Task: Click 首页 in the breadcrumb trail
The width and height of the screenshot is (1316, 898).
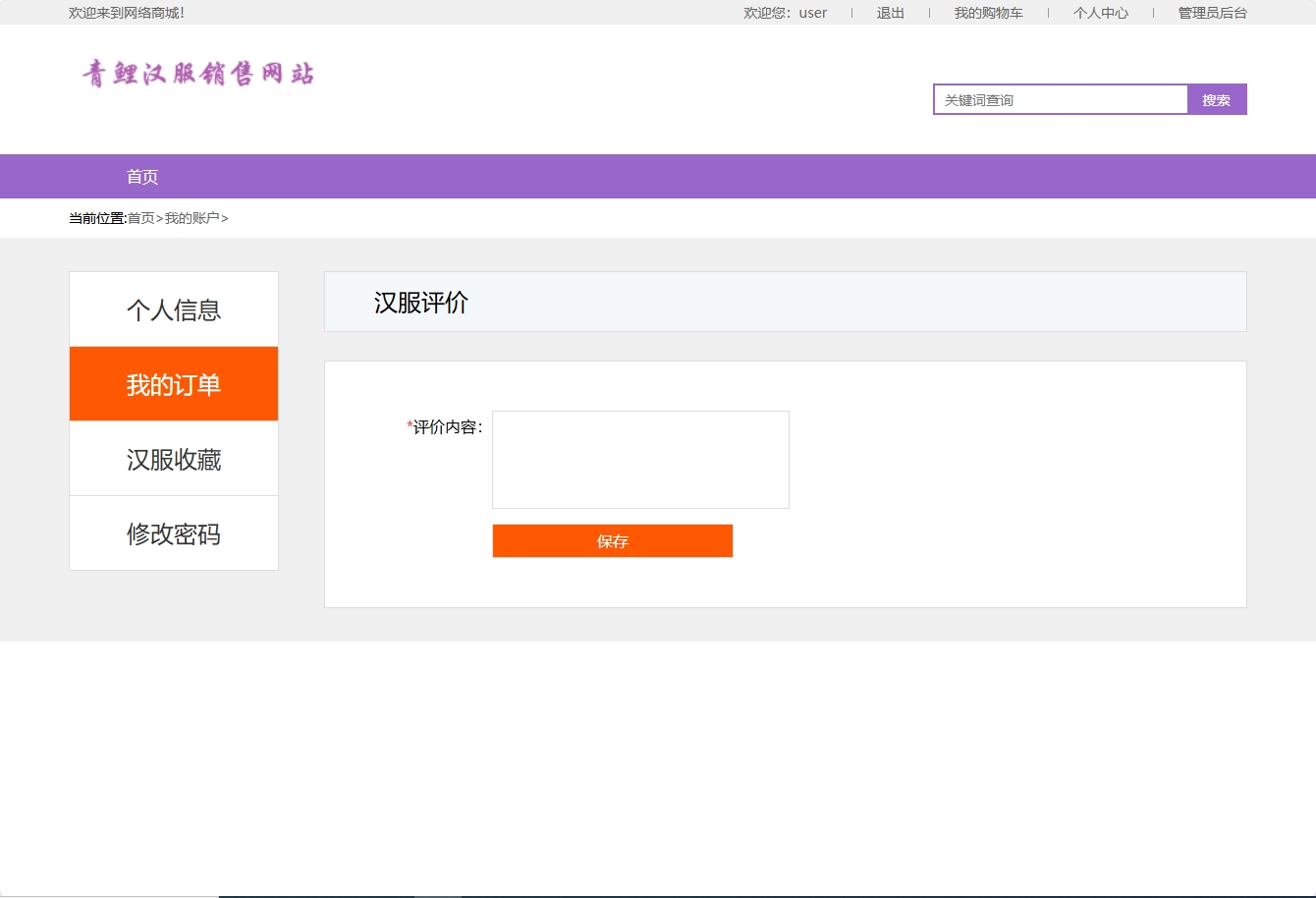Action: tap(140, 218)
